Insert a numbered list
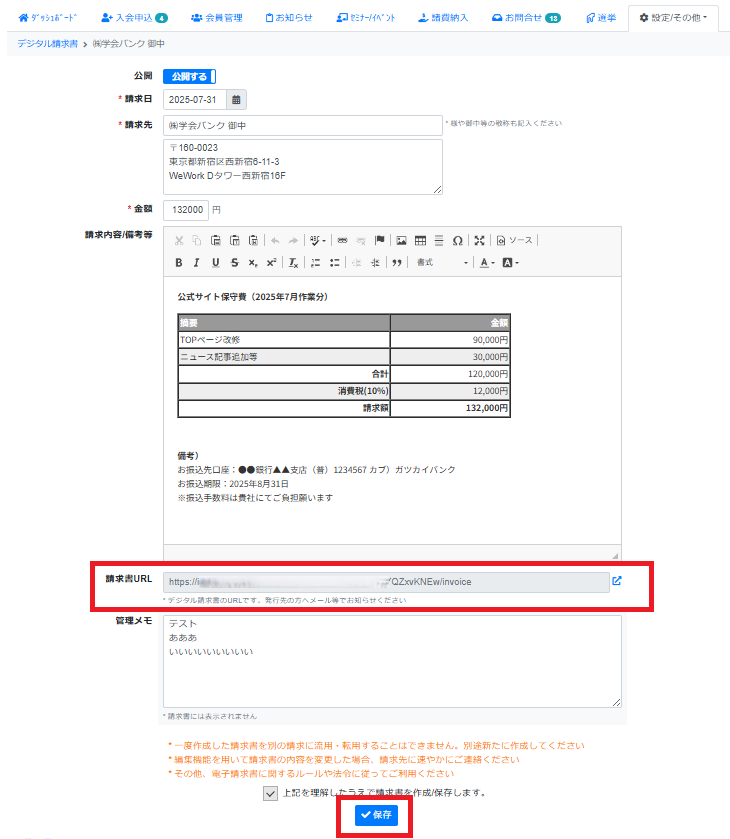The height and width of the screenshot is (839, 730). [315, 263]
